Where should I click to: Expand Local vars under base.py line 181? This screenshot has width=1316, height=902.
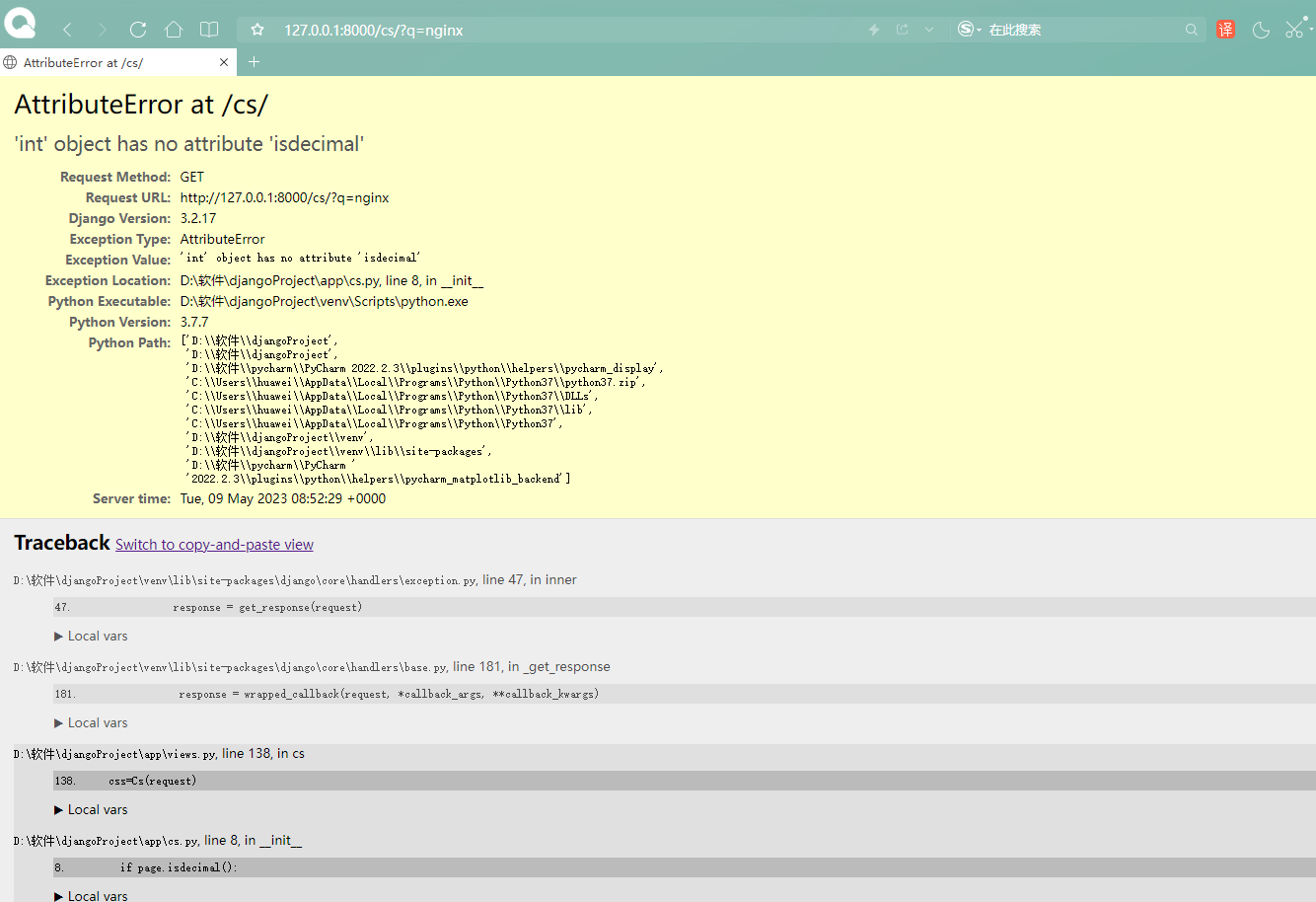coord(91,722)
